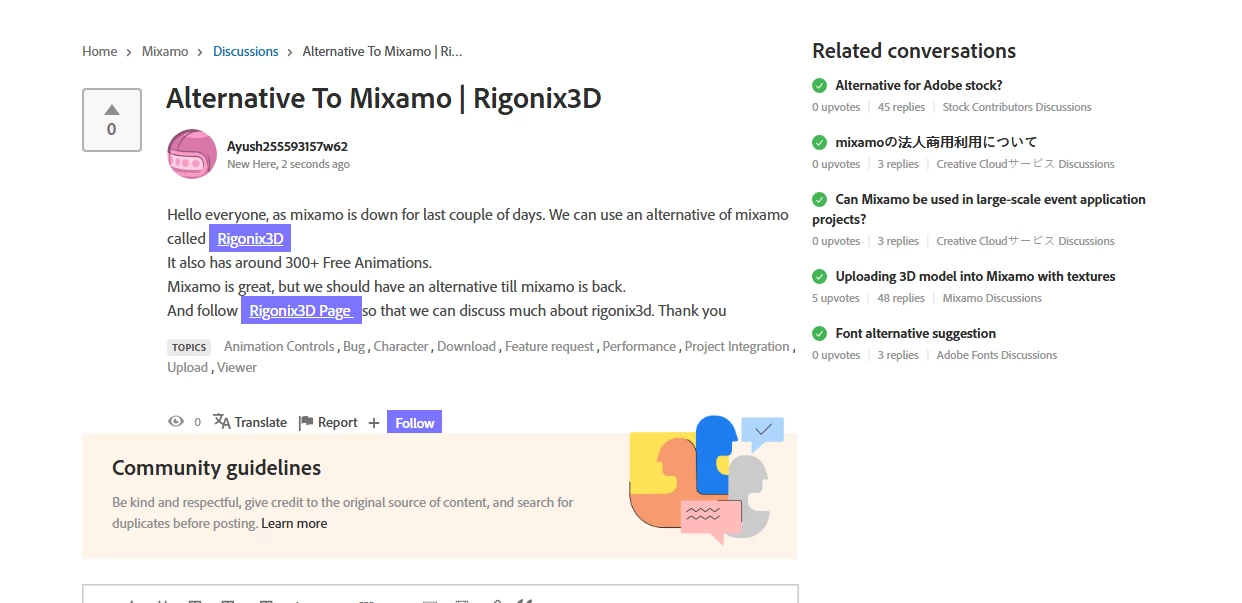Click the Related conversations heading

[914, 51]
